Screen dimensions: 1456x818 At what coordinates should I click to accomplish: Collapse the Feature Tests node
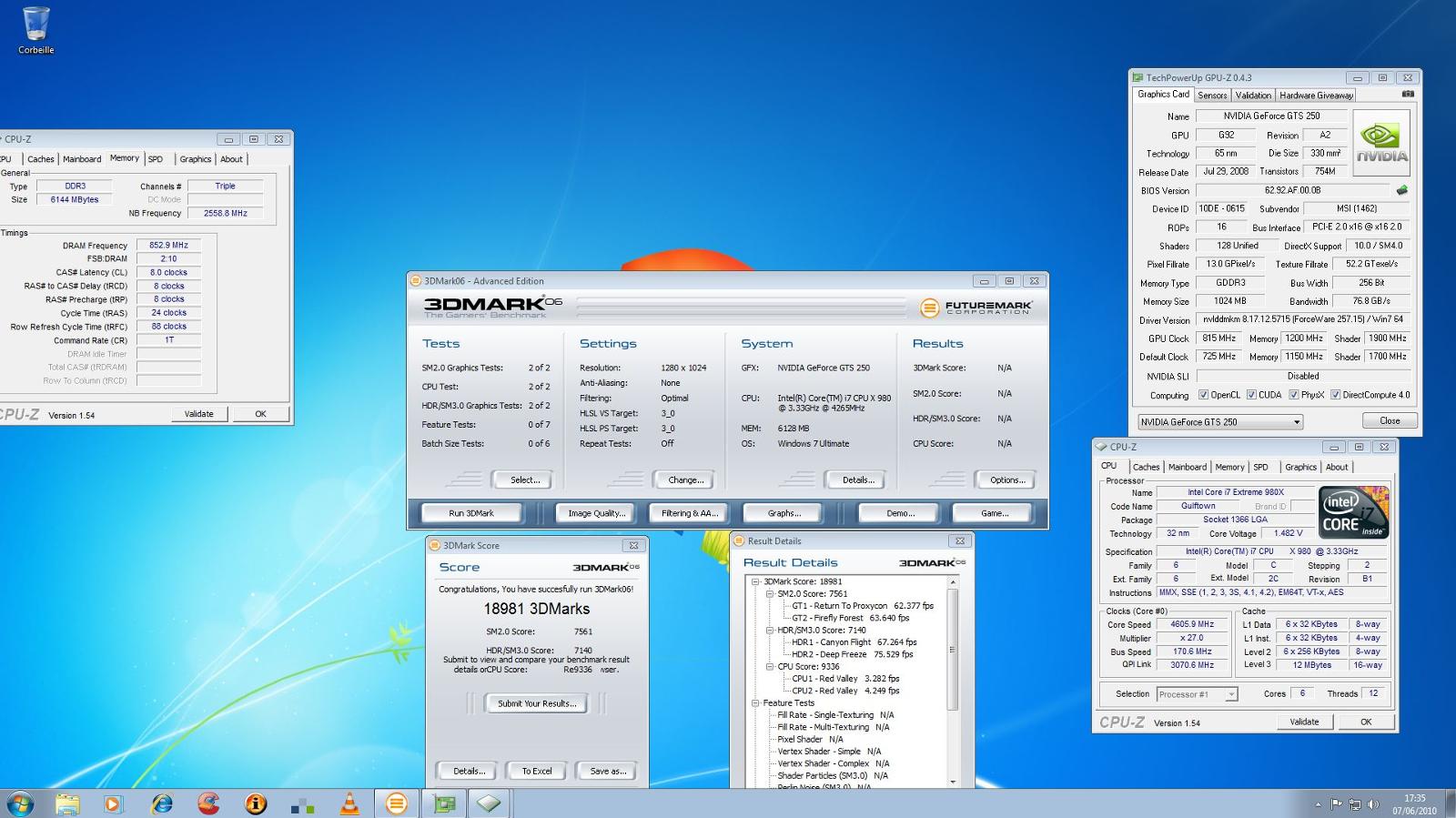[x=755, y=702]
